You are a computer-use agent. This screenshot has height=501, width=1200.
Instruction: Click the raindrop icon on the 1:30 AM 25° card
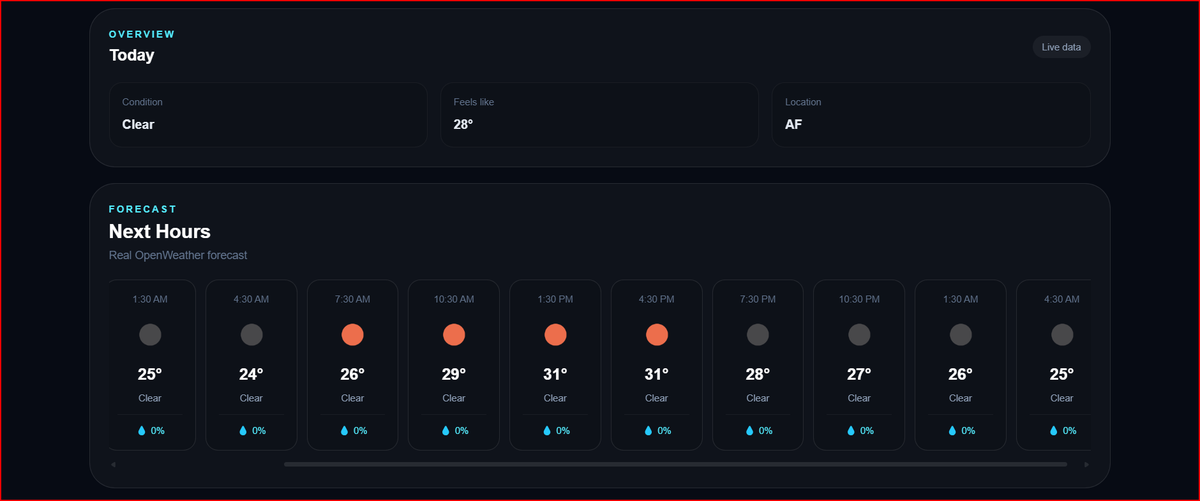click(142, 431)
